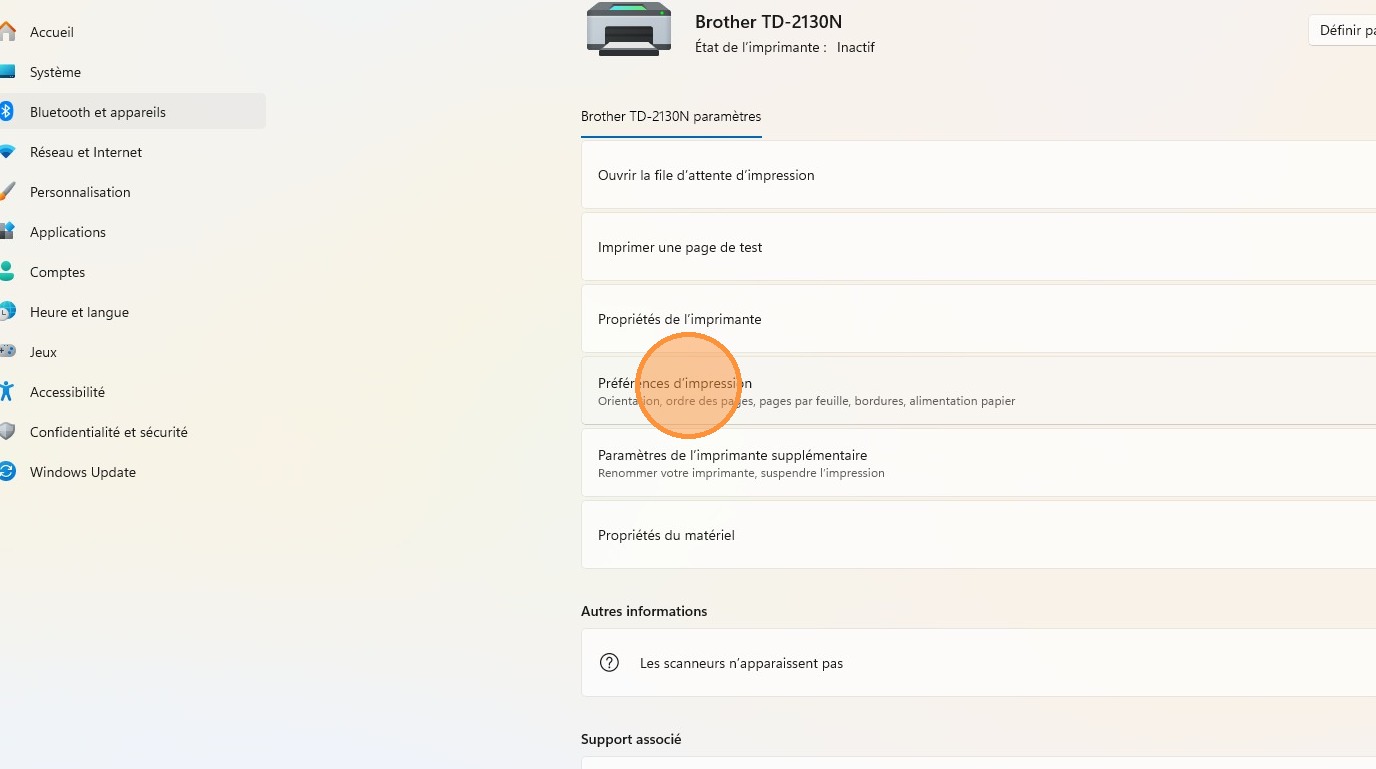Screen dimensions: 1376x769
Task: Expand Les scanneurs n'apparaissent pas
Action: coord(741,663)
